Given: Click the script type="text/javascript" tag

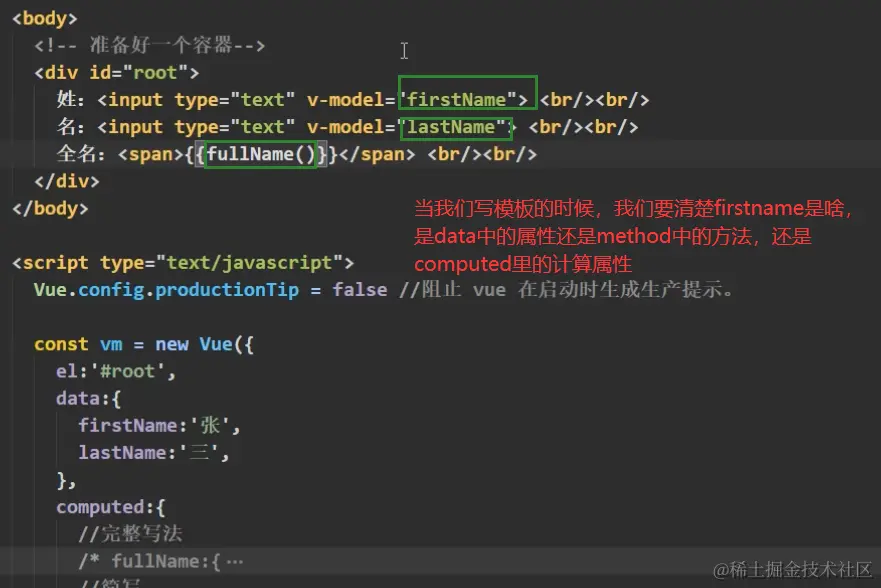Looking at the screenshot, I should pyautogui.click(x=183, y=263).
